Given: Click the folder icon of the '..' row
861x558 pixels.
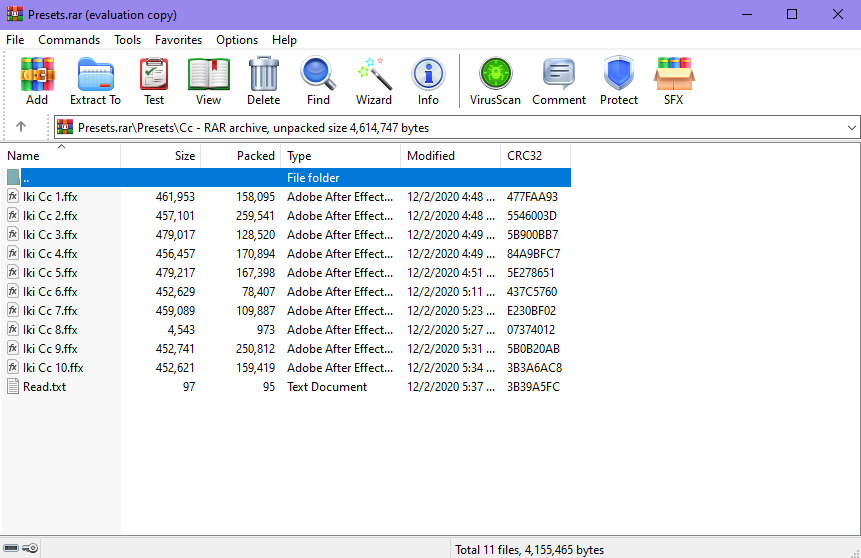Looking at the screenshot, I should click(x=13, y=177).
